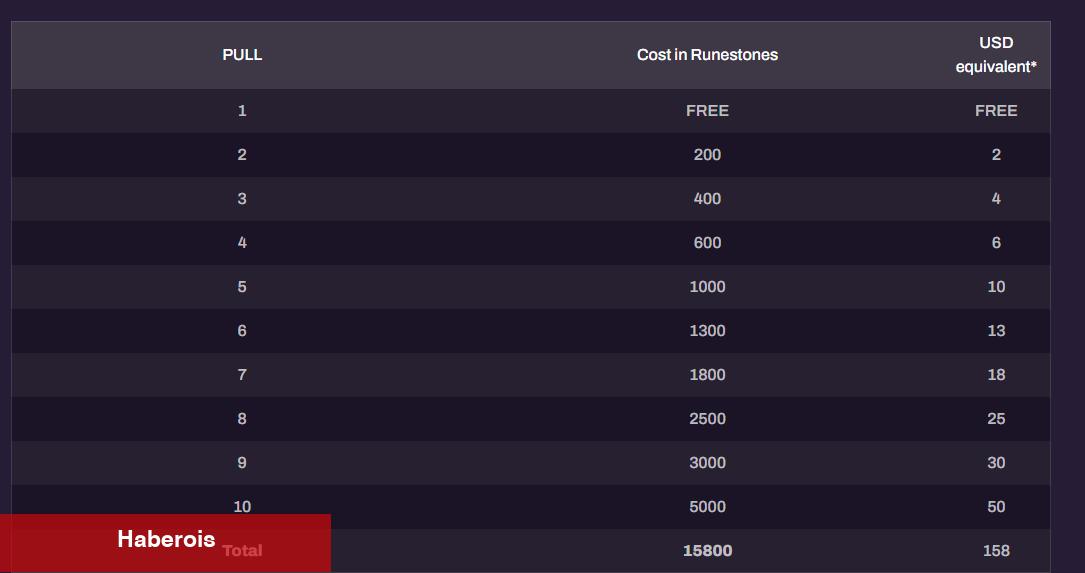Image resolution: width=1085 pixels, height=573 pixels.
Task: Select the 3000 Runestones cell
Action: pos(707,463)
